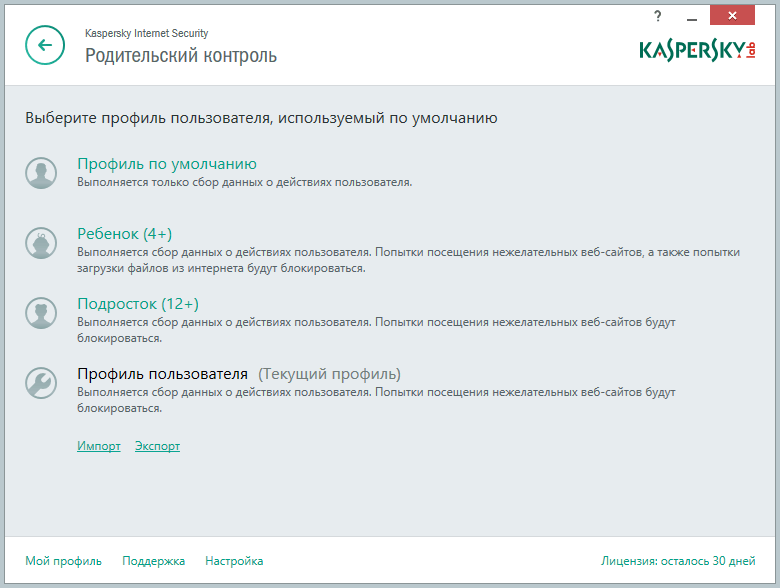
Task: Minimize the Kaspersky window
Action: [x=691, y=18]
